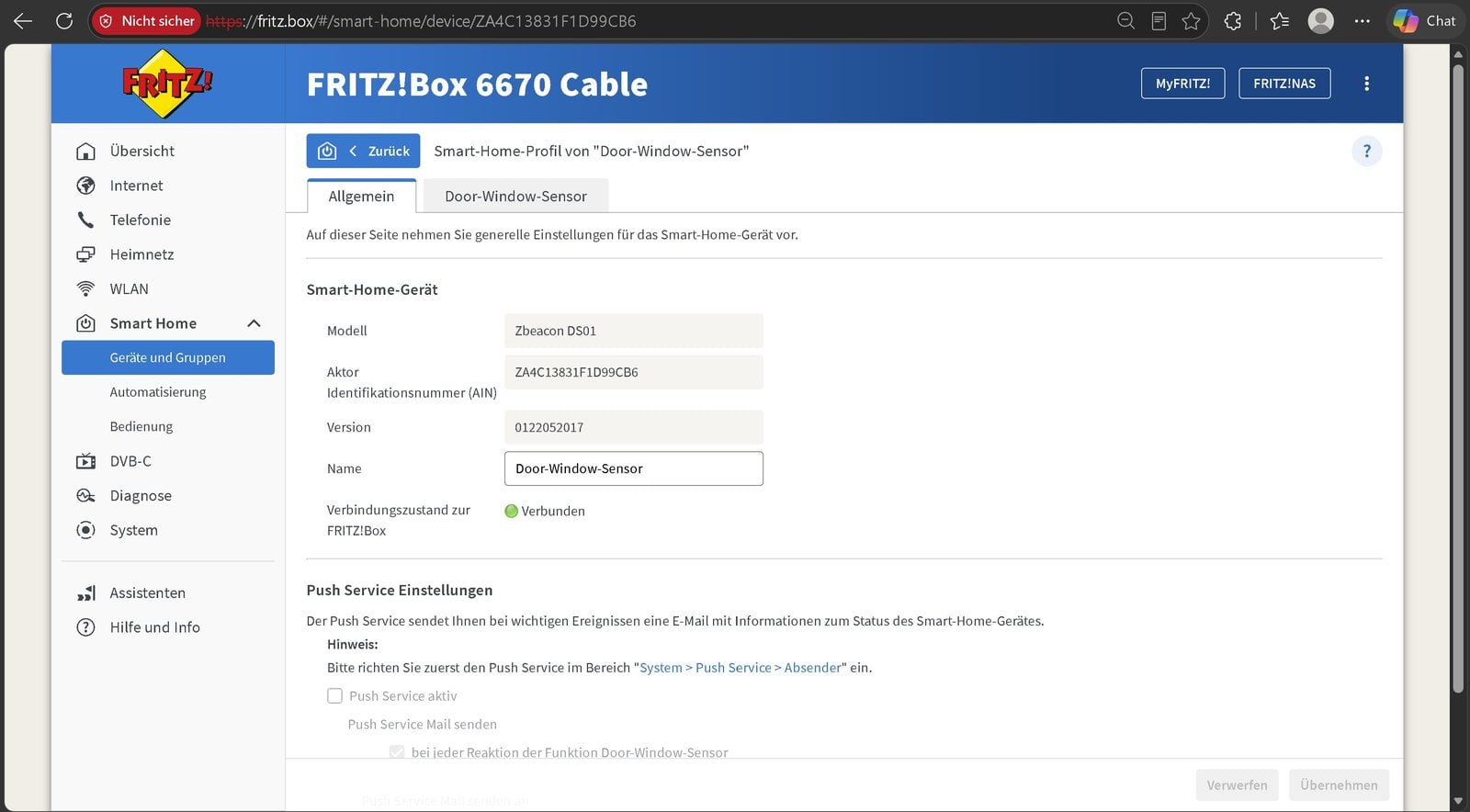
Task: Click the Übernehmen button
Action: (x=1339, y=785)
